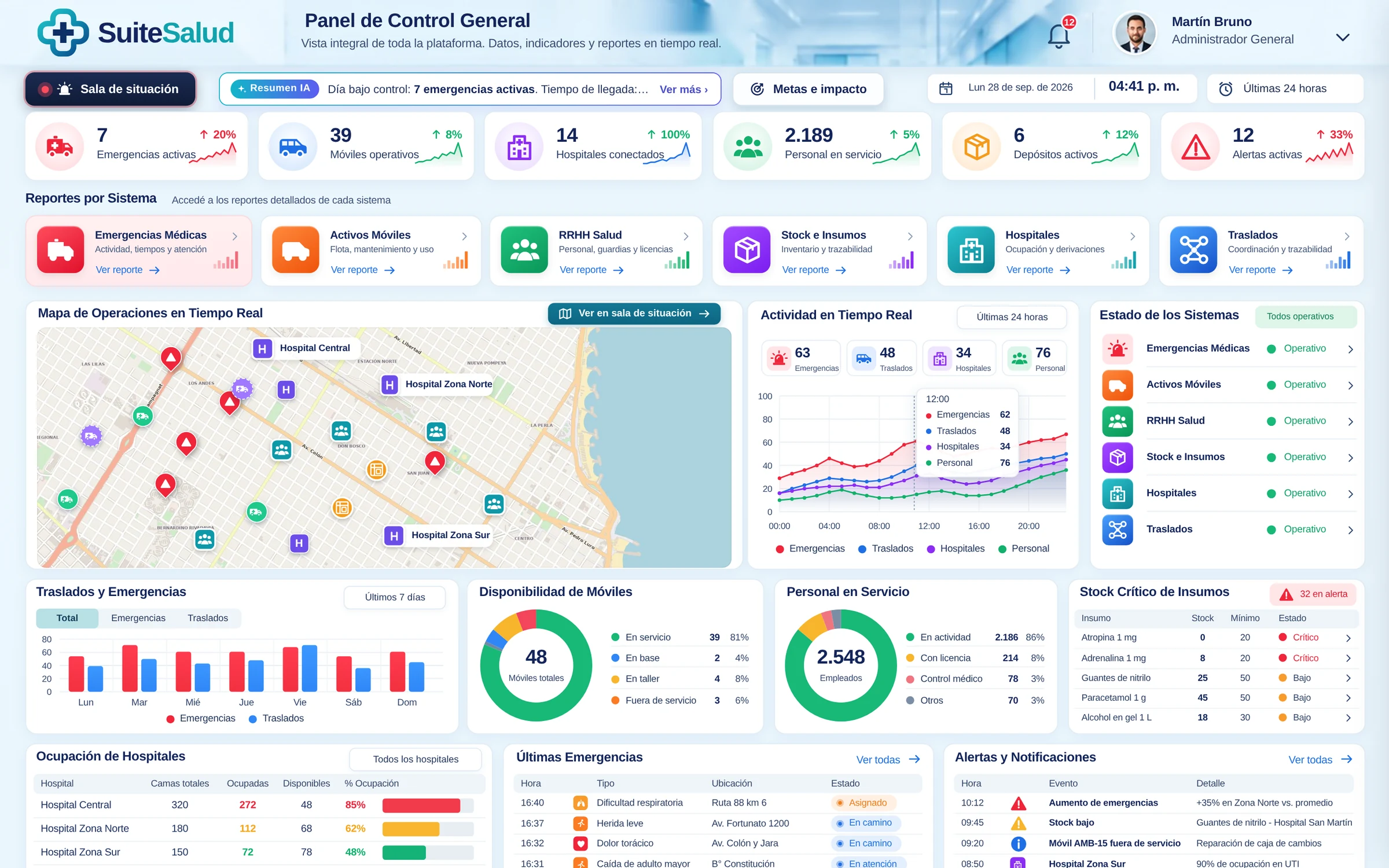Open the notifications bell icon
The image size is (1389, 868).
coord(1059,36)
